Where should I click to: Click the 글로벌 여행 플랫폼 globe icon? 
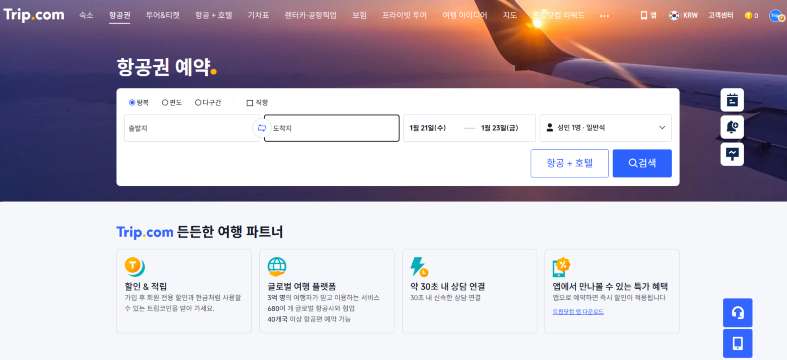click(277, 267)
